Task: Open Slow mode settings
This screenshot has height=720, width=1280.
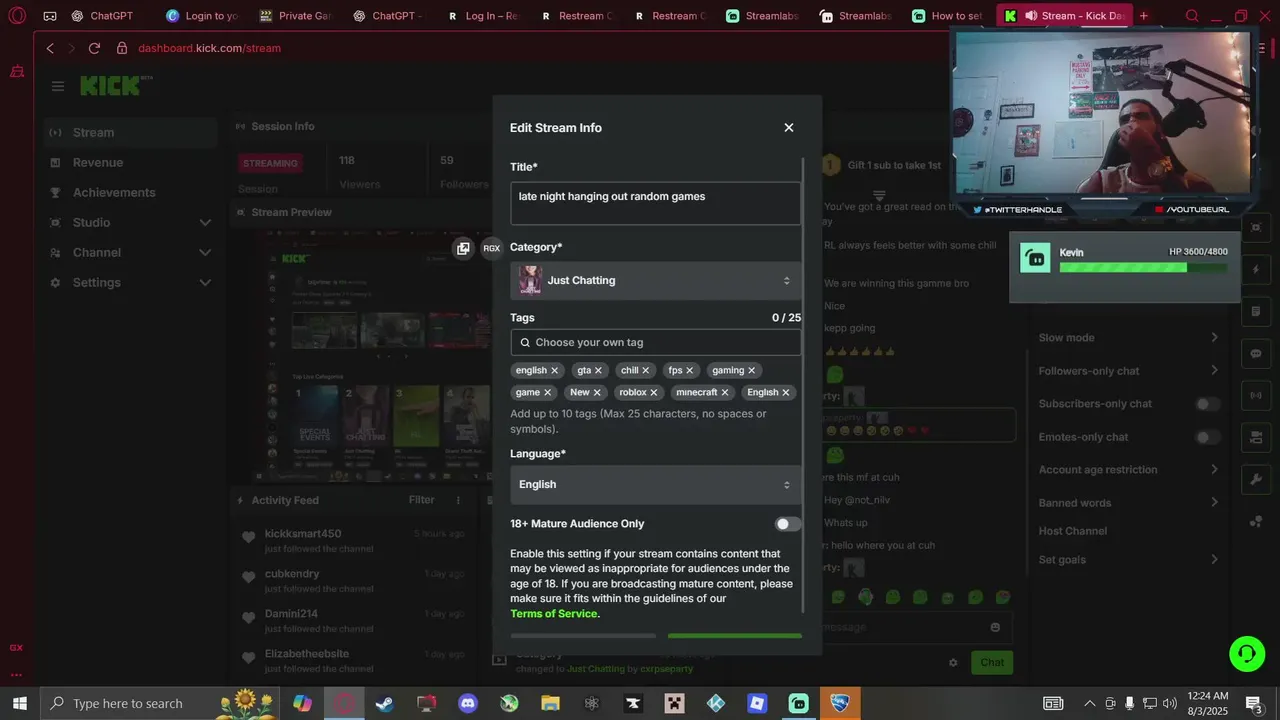Action: pos(1129,338)
